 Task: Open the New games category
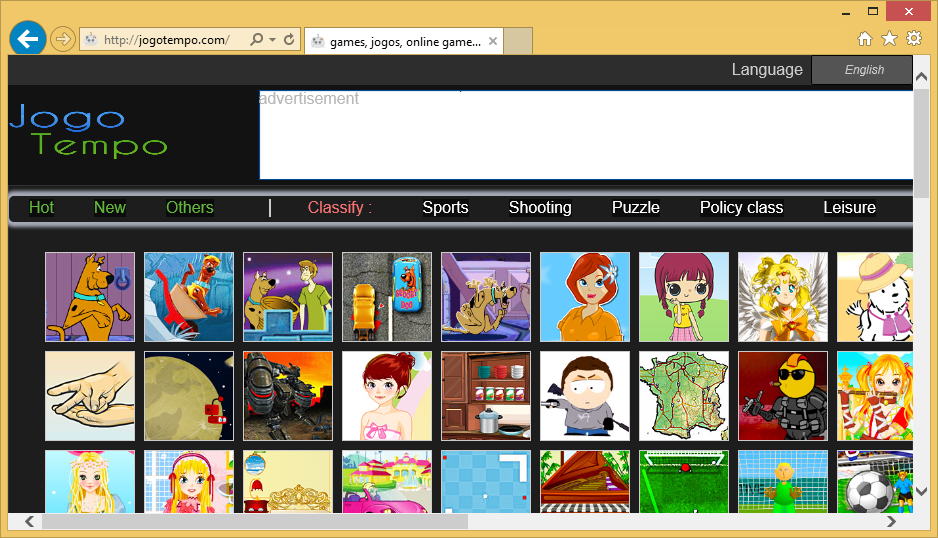point(109,208)
